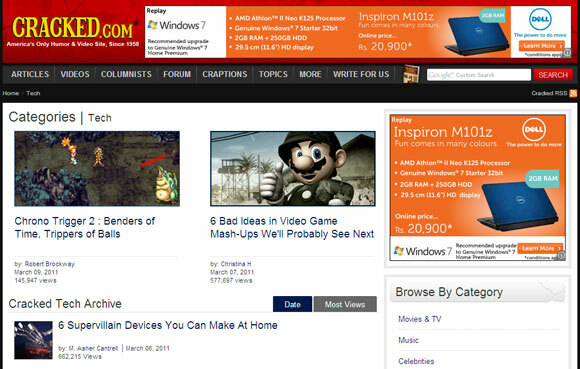This screenshot has width=580, height=369.
Task: Click the 'Browse By Category' heading
Action: (449, 292)
